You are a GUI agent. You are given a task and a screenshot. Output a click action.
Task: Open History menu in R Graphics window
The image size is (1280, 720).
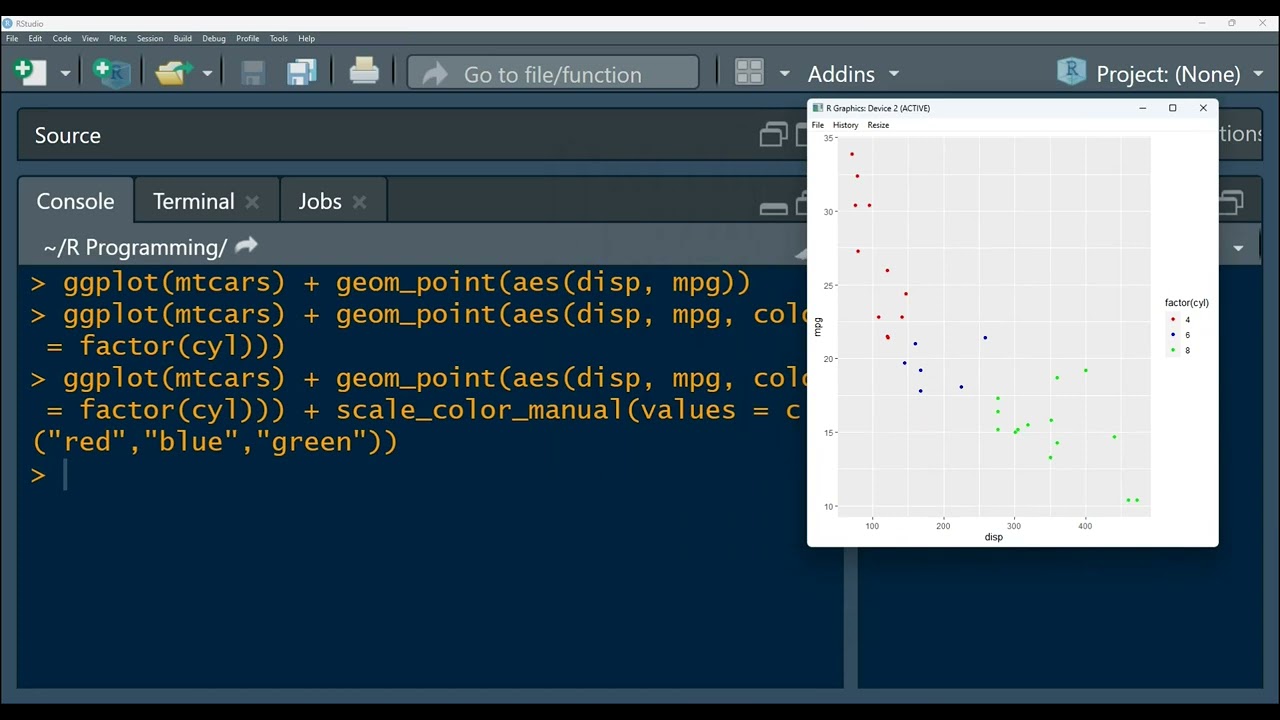(845, 125)
